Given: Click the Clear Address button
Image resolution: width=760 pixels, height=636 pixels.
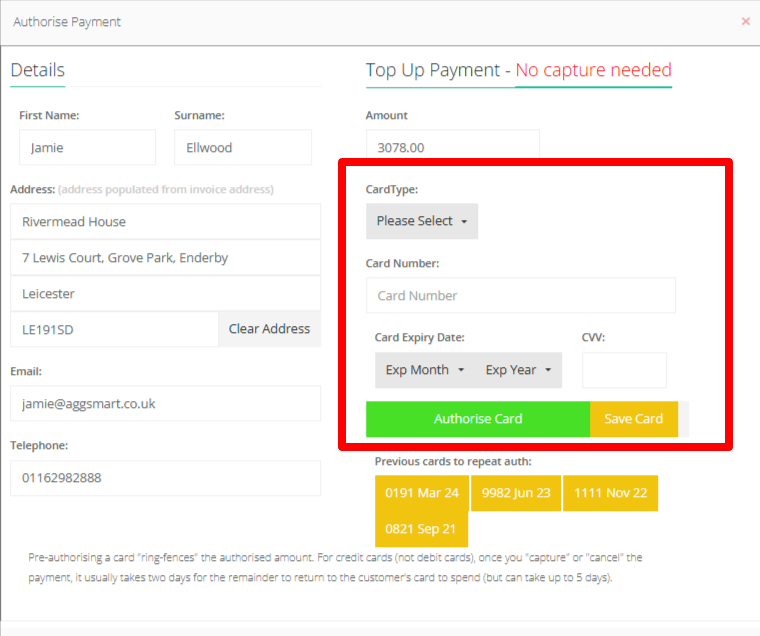Looking at the screenshot, I should (x=269, y=329).
